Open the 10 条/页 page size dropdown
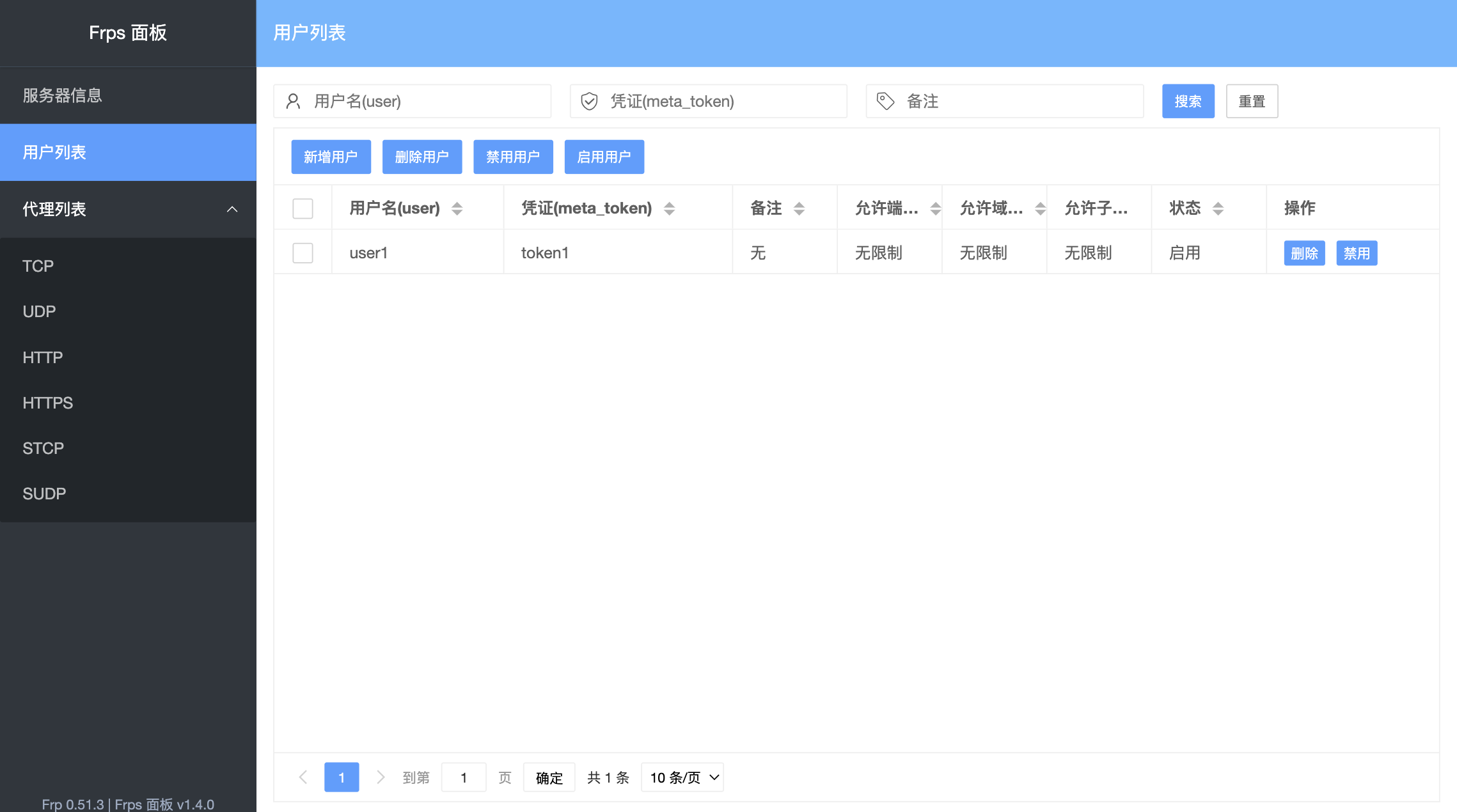 coord(682,777)
